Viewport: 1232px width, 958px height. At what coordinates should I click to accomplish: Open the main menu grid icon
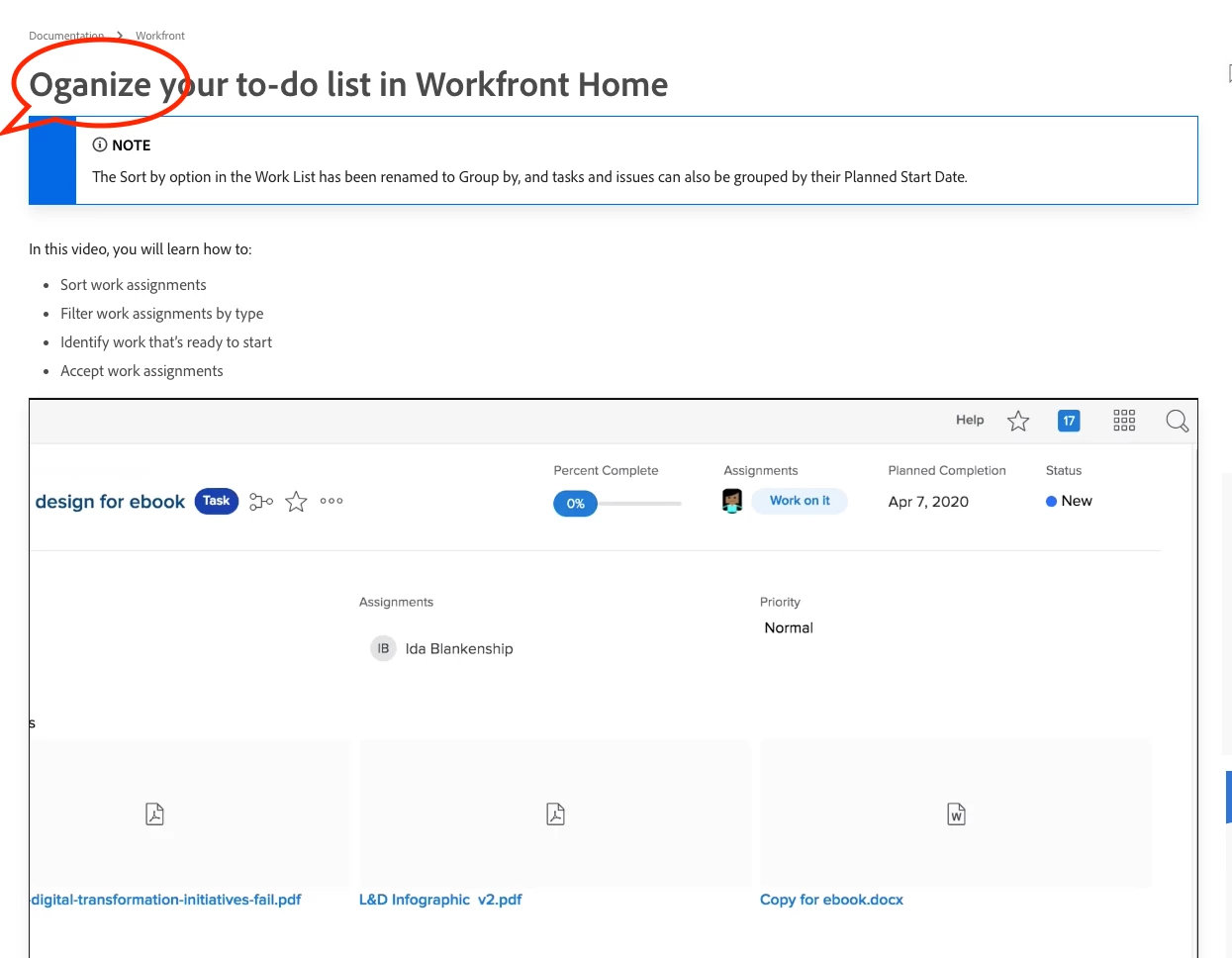pyautogui.click(x=1124, y=421)
